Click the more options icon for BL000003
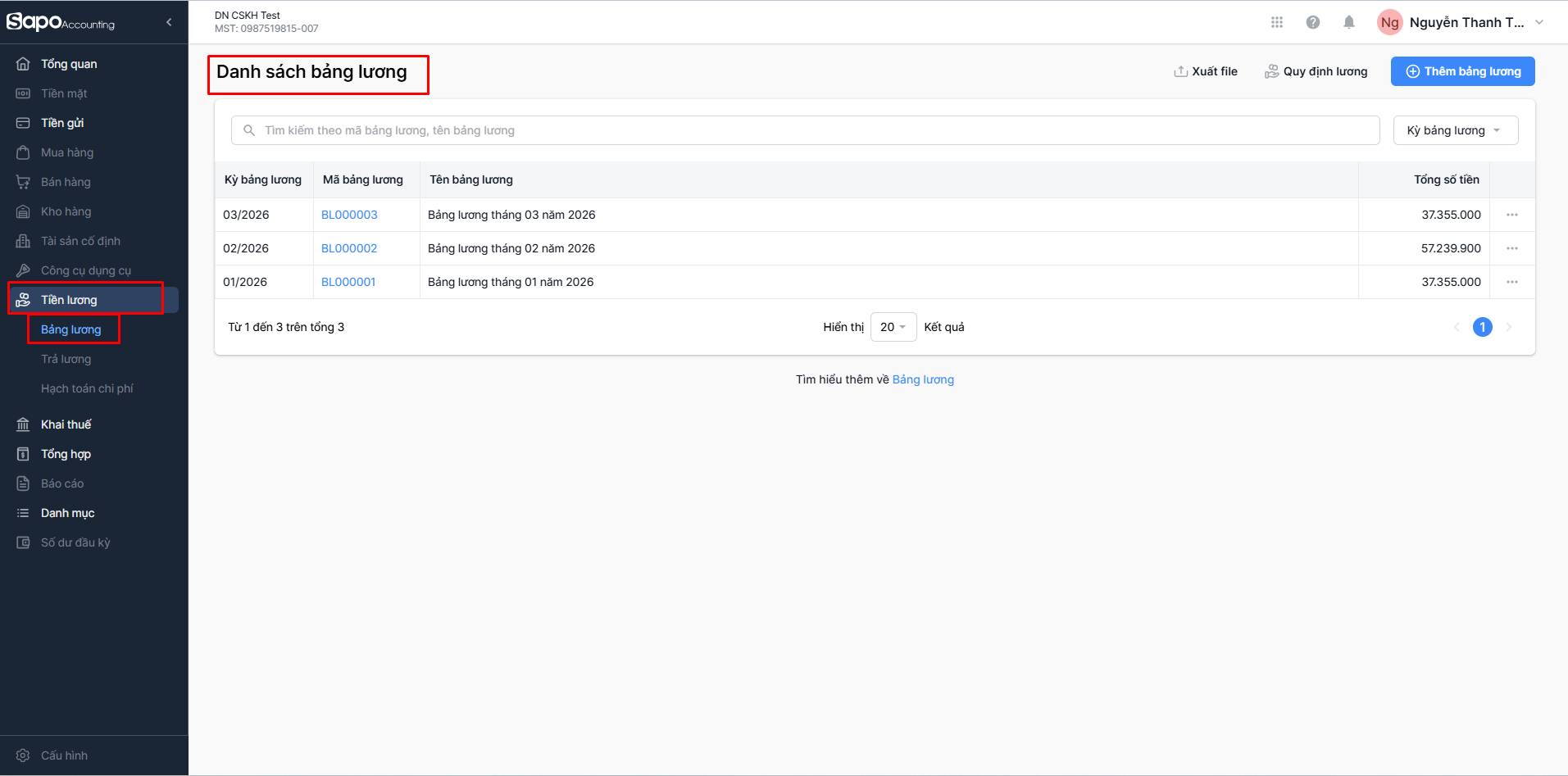 click(1511, 215)
